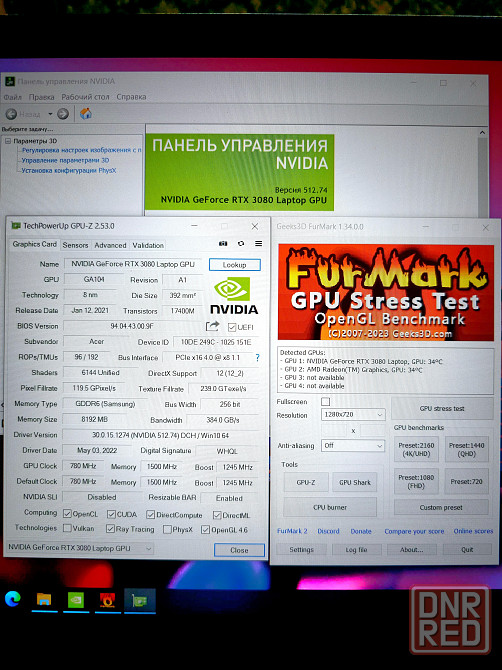Open the FurMark 2 link
This screenshot has height=670, width=502.
pyautogui.click(x=292, y=531)
